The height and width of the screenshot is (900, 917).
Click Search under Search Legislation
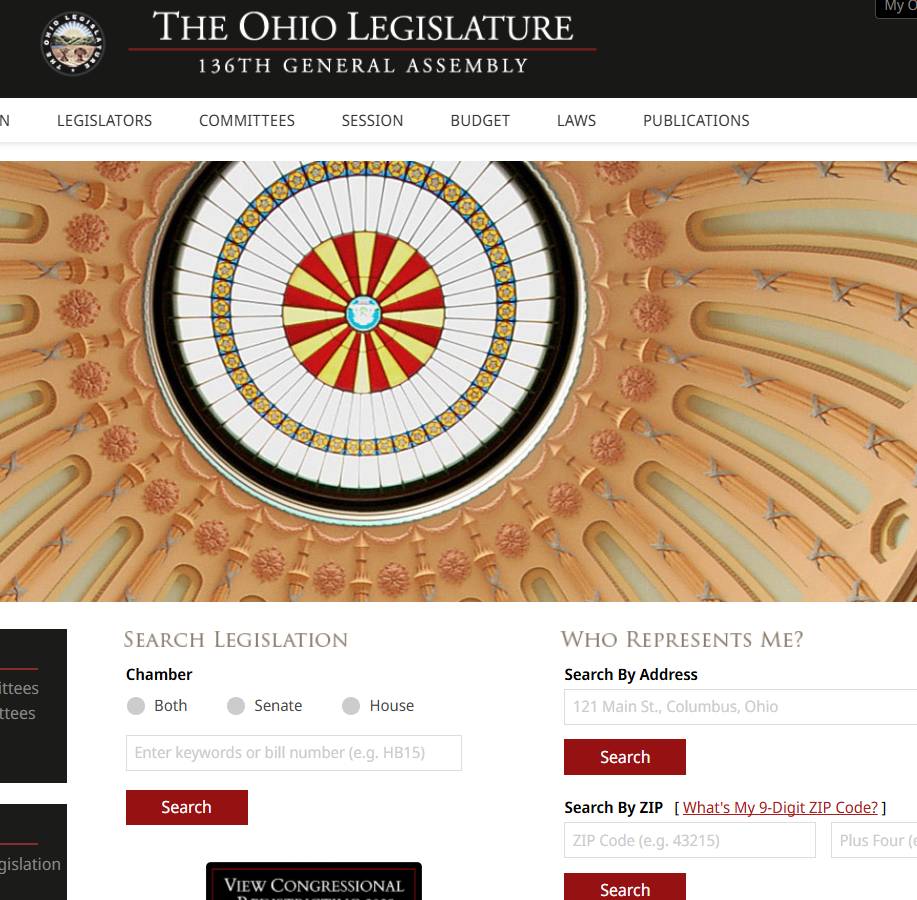187,807
